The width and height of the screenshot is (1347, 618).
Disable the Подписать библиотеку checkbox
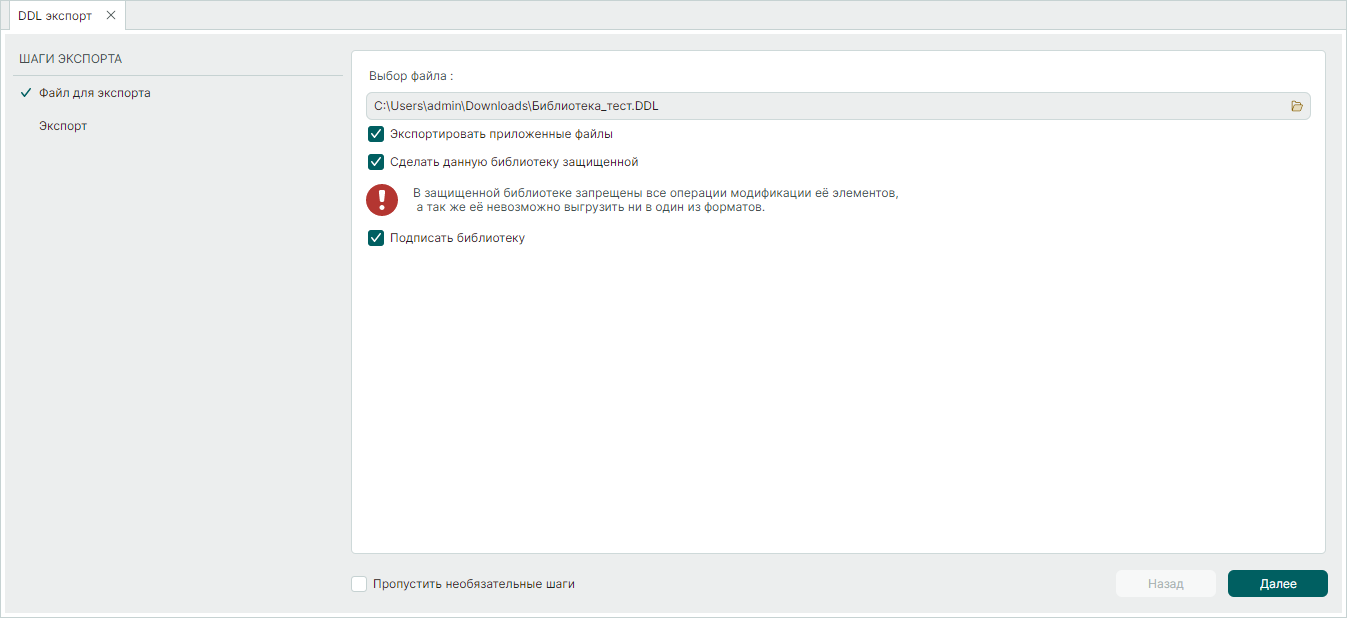point(376,238)
